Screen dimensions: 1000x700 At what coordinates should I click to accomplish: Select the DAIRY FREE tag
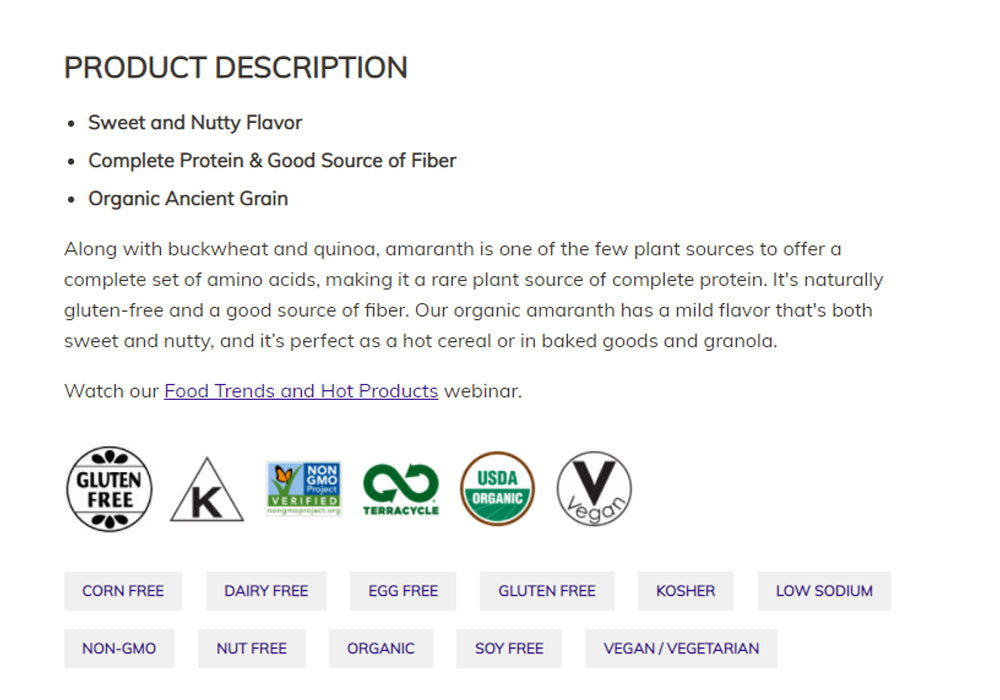266,591
